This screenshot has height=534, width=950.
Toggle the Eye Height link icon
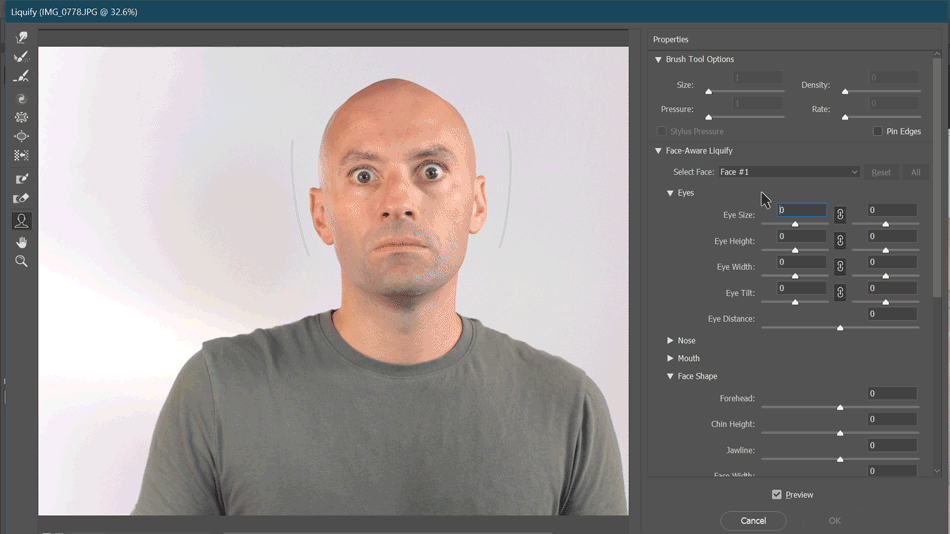tap(840, 241)
